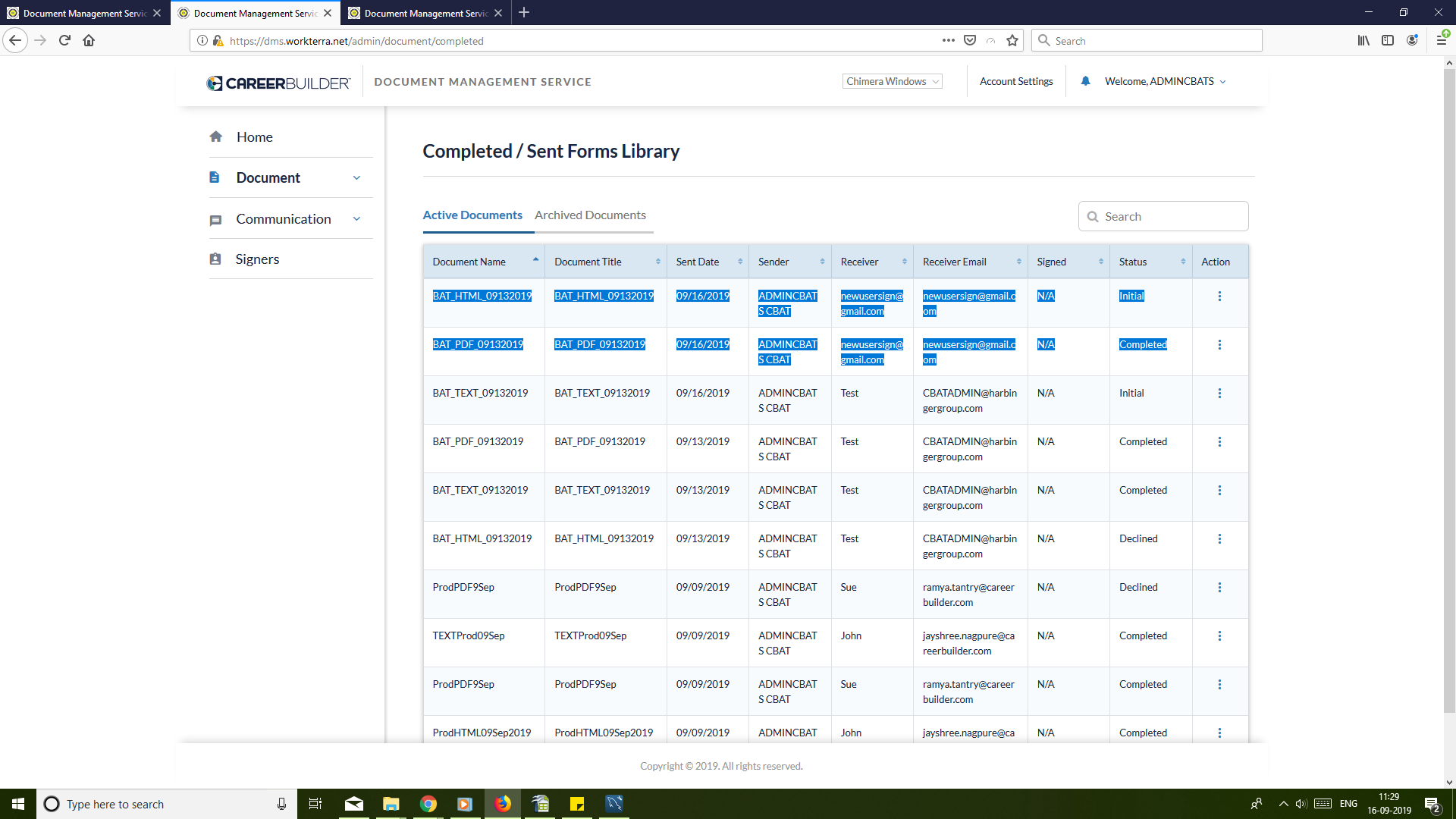Open Welcome ADMINCBATS user dropdown
Viewport: 1456px width, 819px height.
click(x=1165, y=82)
